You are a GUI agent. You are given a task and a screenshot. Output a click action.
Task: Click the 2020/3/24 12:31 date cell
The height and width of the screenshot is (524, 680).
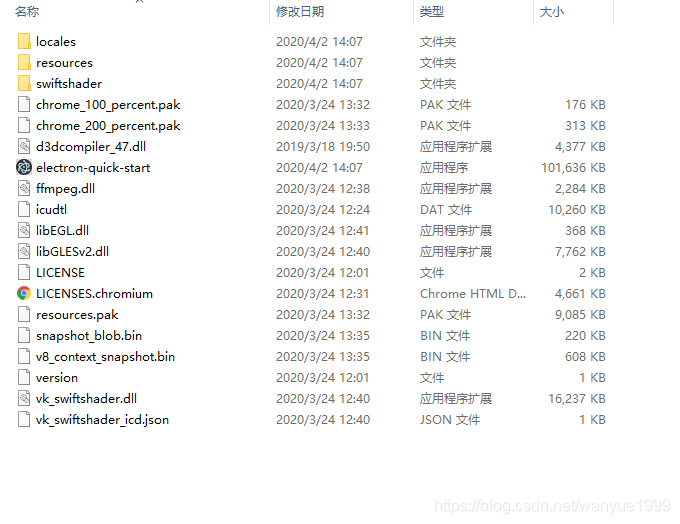[x=323, y=294]
